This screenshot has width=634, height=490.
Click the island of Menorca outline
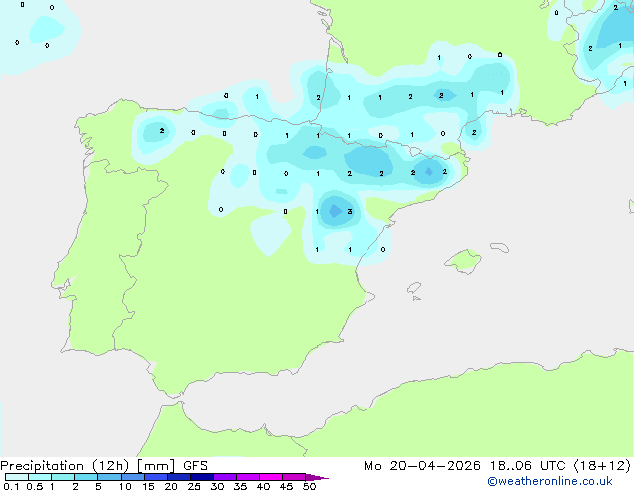(x=499, y=247)
